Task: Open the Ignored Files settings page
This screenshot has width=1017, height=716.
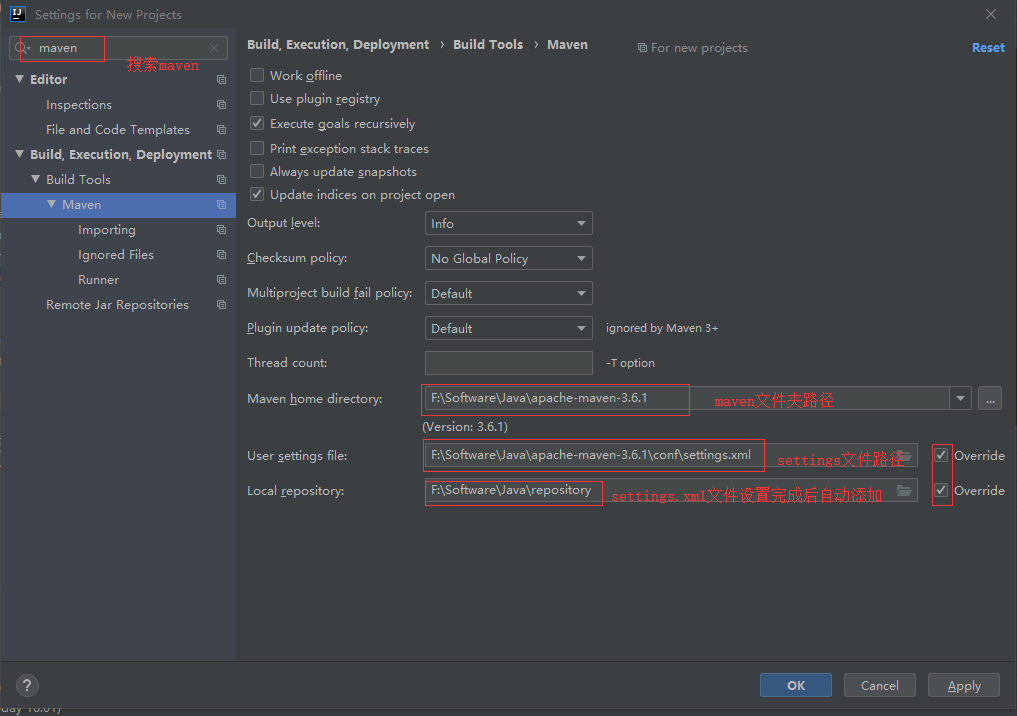Action: tap(115, 255)
